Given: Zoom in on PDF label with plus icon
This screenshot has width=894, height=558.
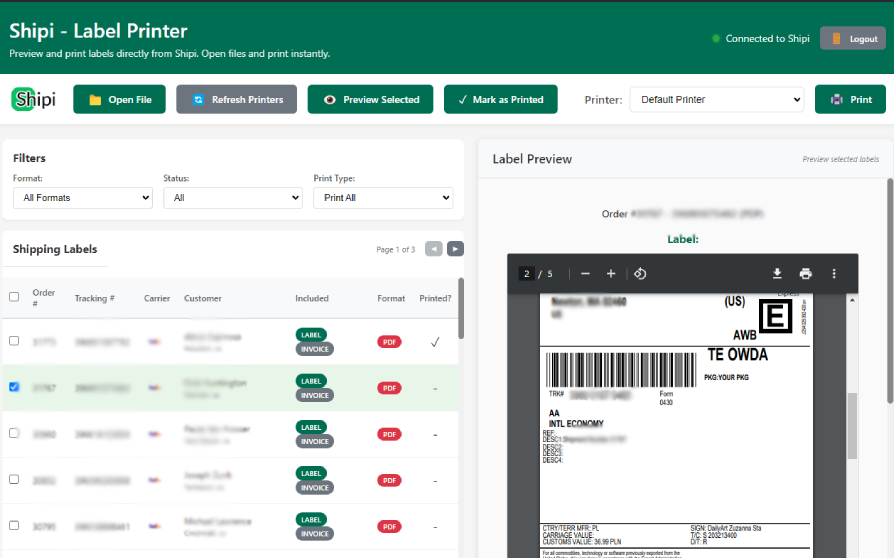Looking at the screenshot, I should click(x=611, y=274).
